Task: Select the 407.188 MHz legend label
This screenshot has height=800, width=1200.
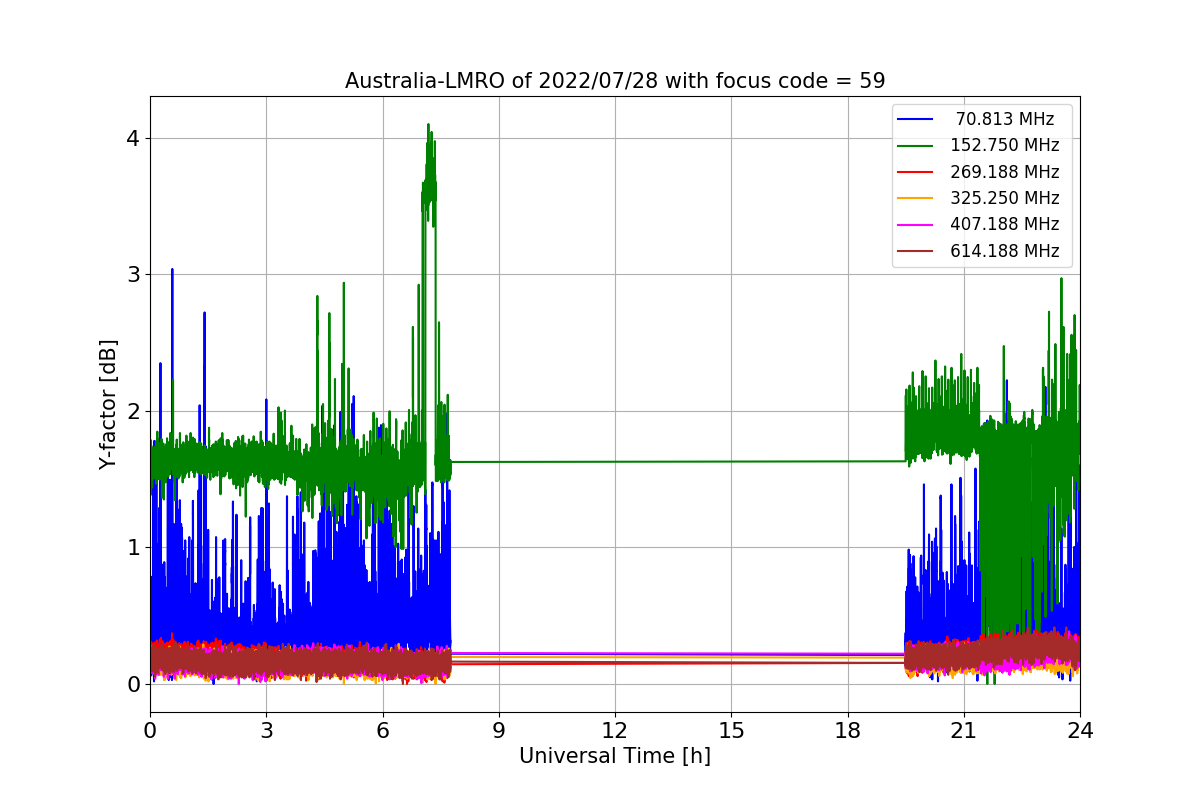Action: click(1005, 225)
